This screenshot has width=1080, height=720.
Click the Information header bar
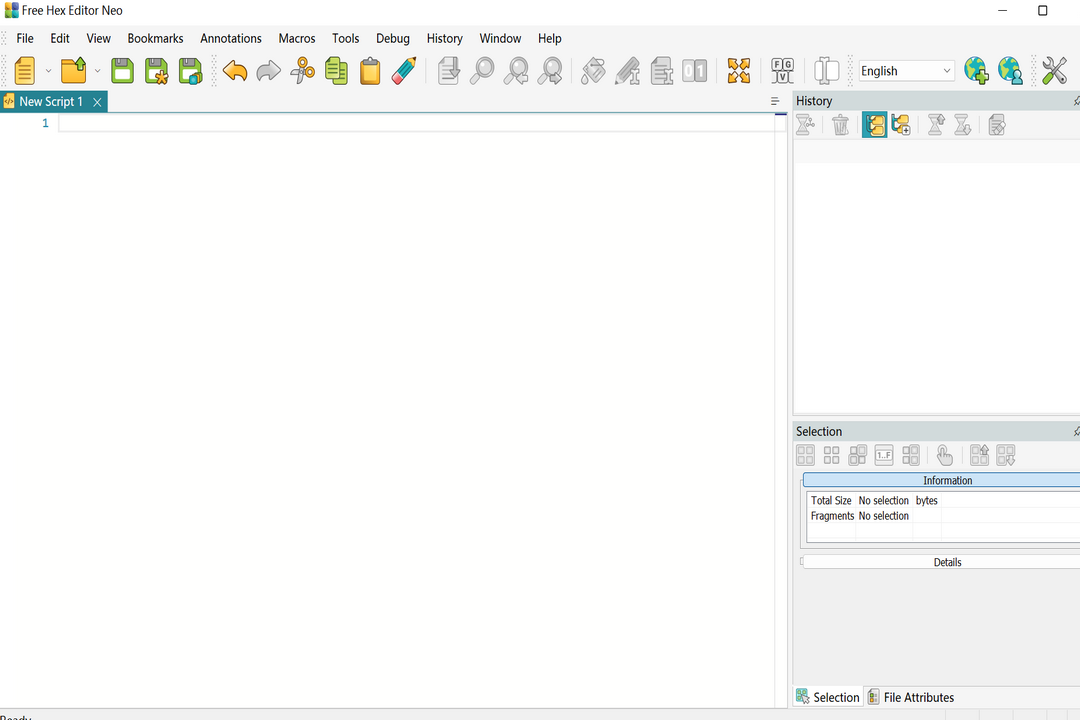[947, 480]
